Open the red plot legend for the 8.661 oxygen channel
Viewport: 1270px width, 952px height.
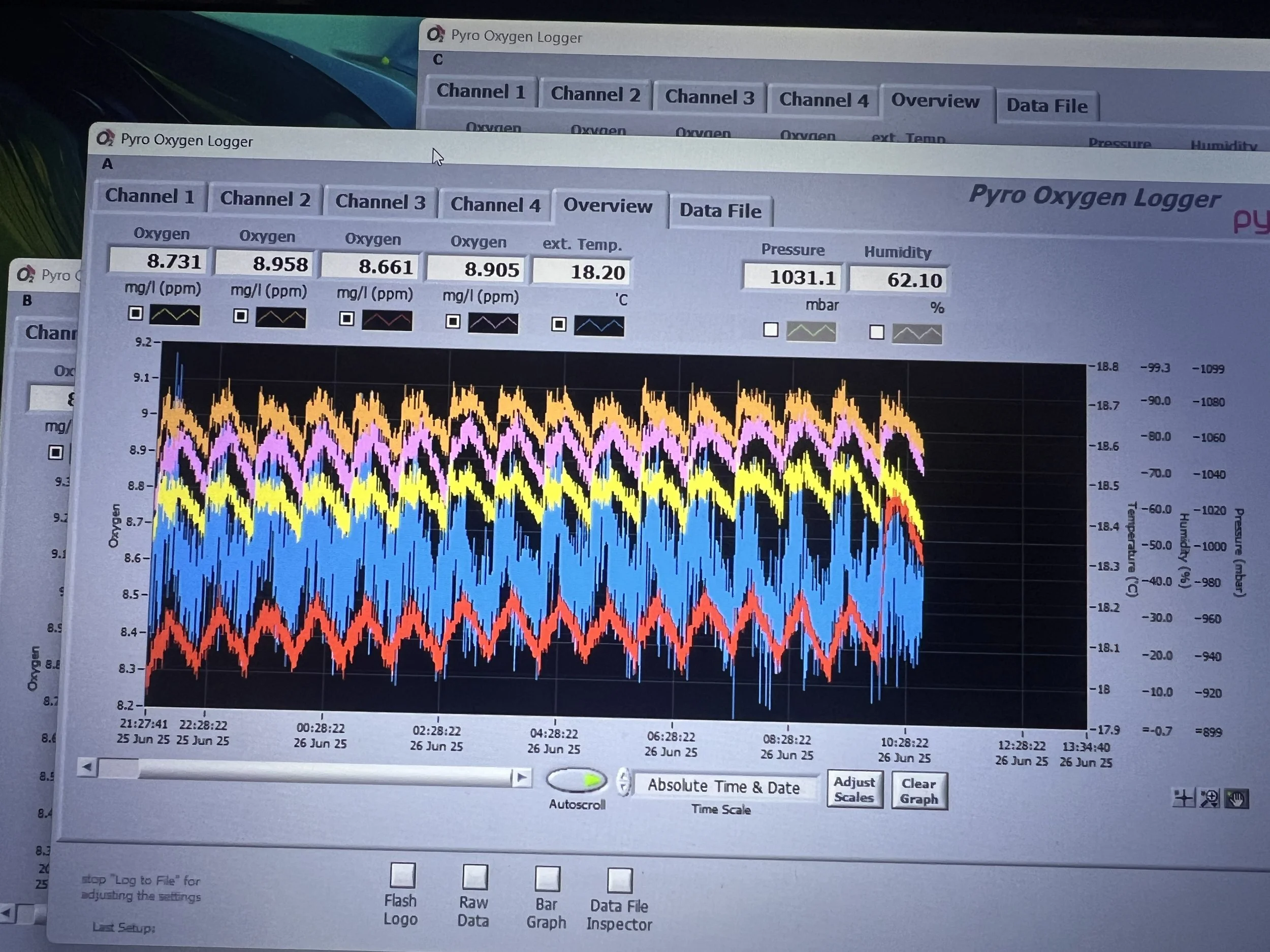pos(387,320)
